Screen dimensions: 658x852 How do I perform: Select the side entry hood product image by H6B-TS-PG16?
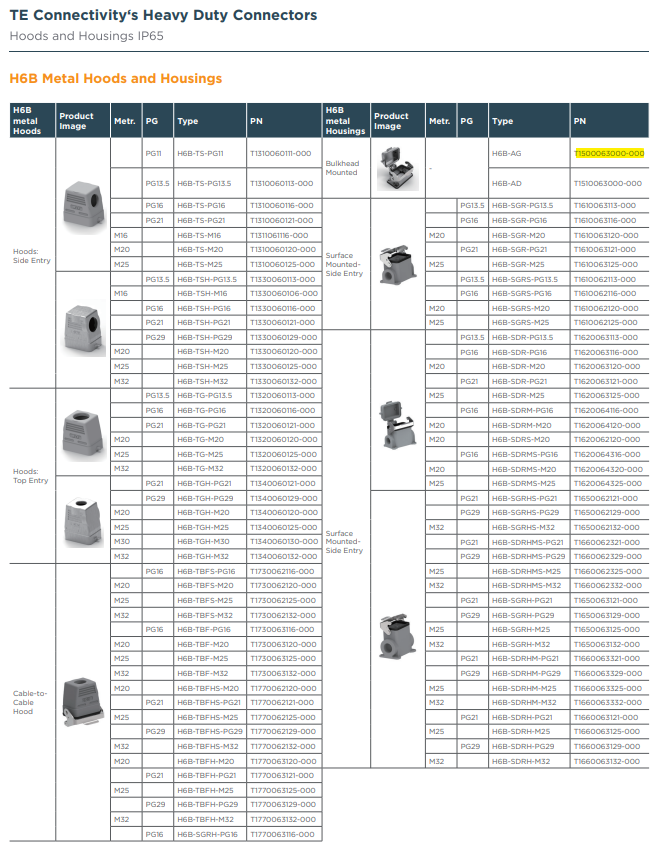tap(84, 208)
